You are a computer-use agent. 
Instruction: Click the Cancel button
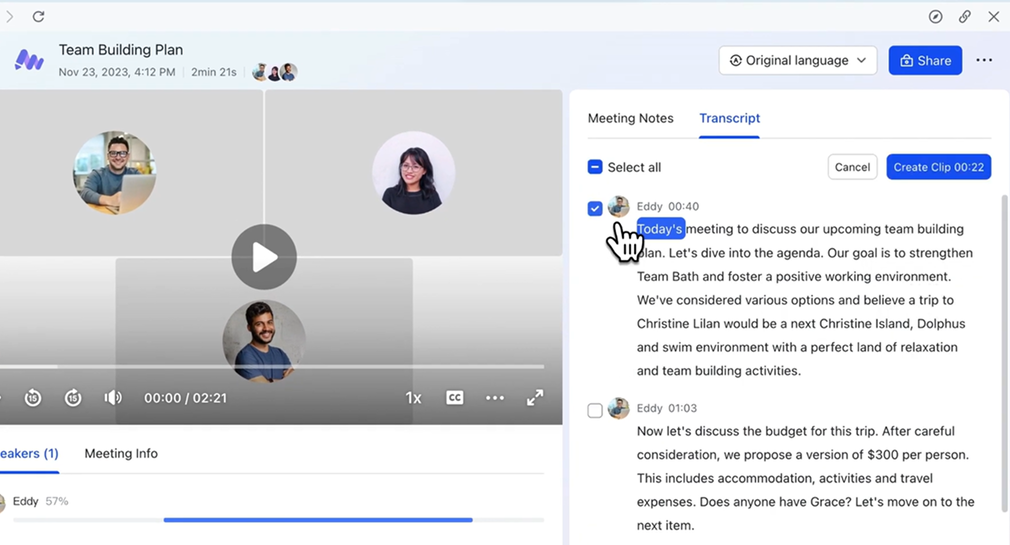point(852,167)
